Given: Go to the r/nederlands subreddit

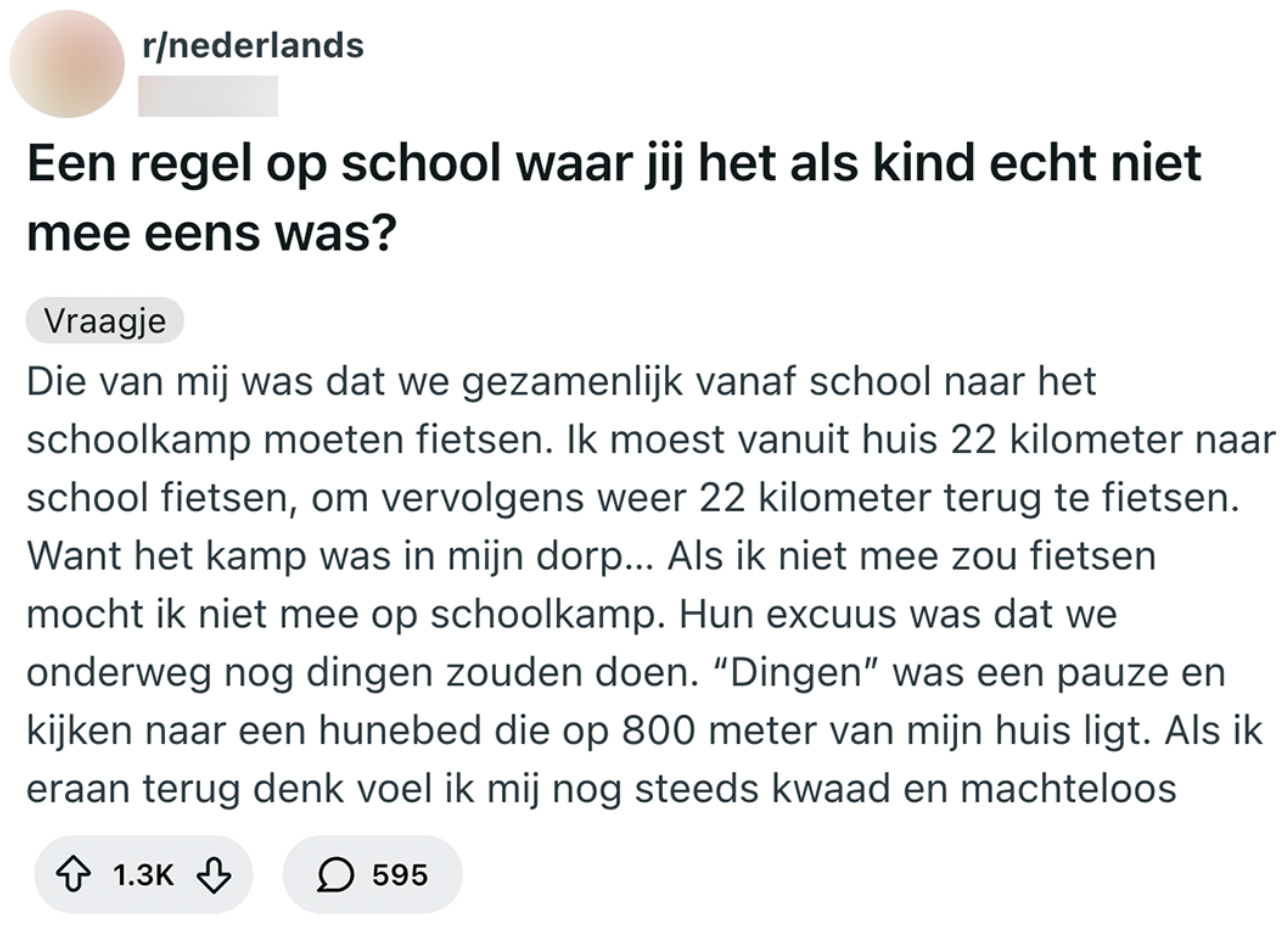Looking at the screenshot, I should point(254,45).
